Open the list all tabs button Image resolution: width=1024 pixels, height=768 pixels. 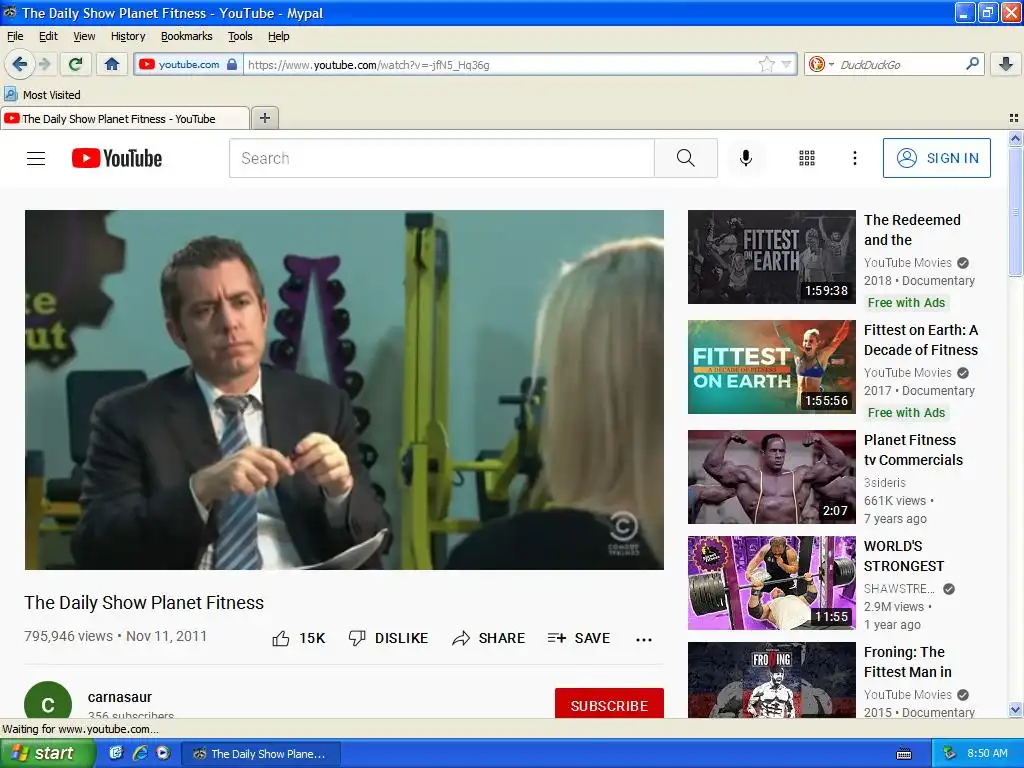click(1014, 118)
